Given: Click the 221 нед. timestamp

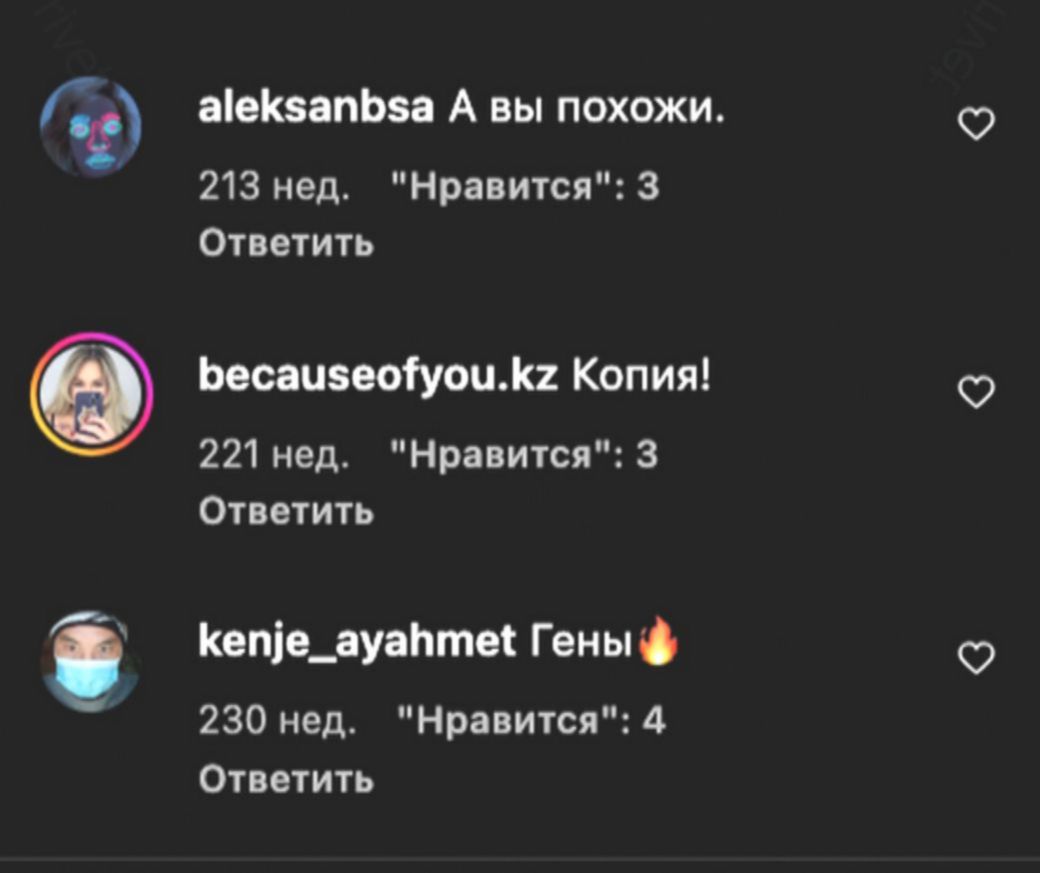Looking at the screenshot, I should (x=273, y=455).
